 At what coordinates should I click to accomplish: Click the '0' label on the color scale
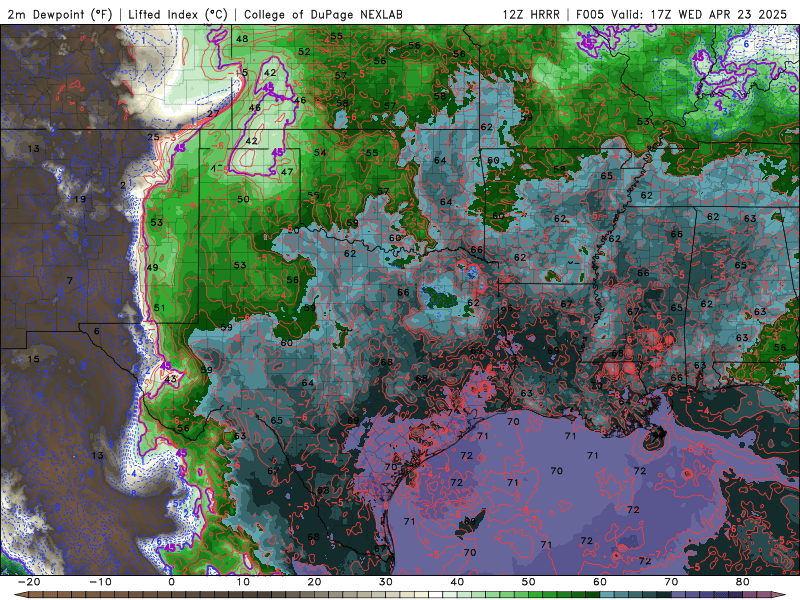171,582
